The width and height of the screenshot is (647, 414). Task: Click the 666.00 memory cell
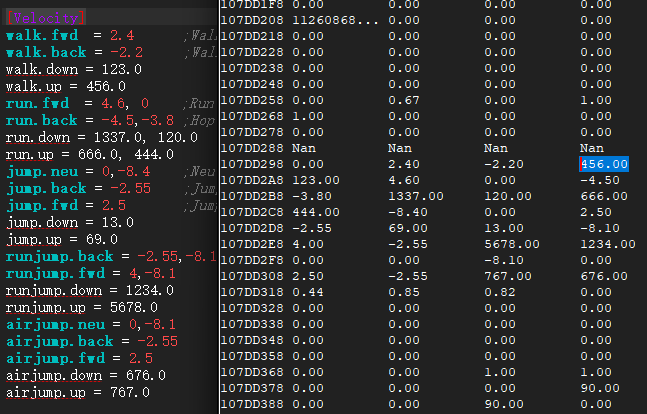(x=604, y=196)
